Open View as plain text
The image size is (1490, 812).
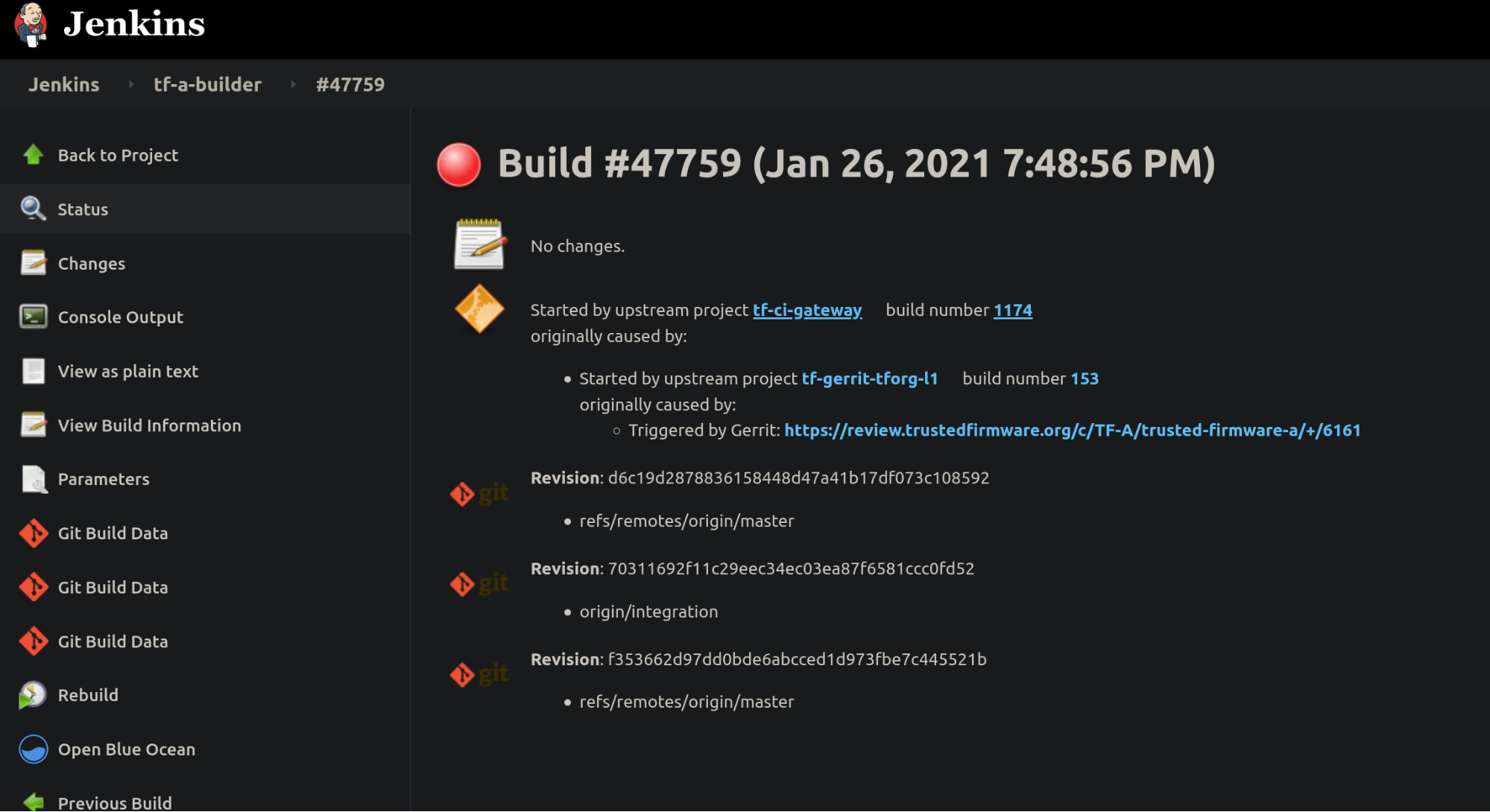coord(127,371)
